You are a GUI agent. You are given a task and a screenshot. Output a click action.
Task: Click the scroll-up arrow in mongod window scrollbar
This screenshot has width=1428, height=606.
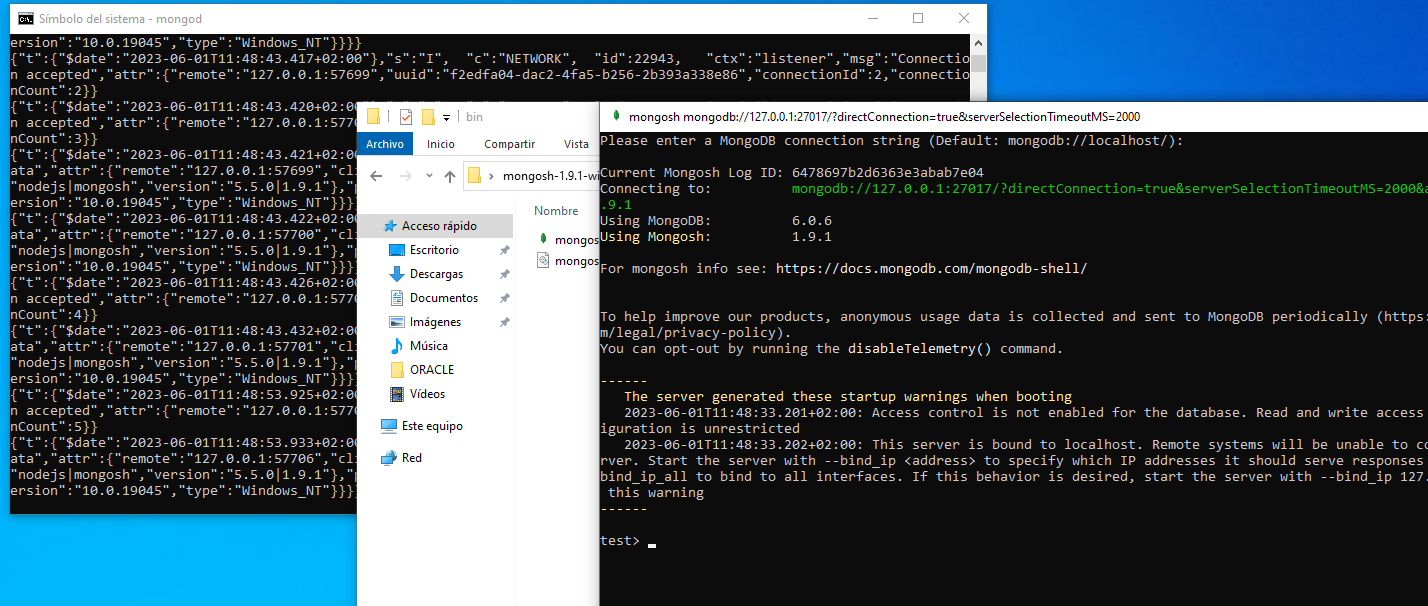coord(979,43)
